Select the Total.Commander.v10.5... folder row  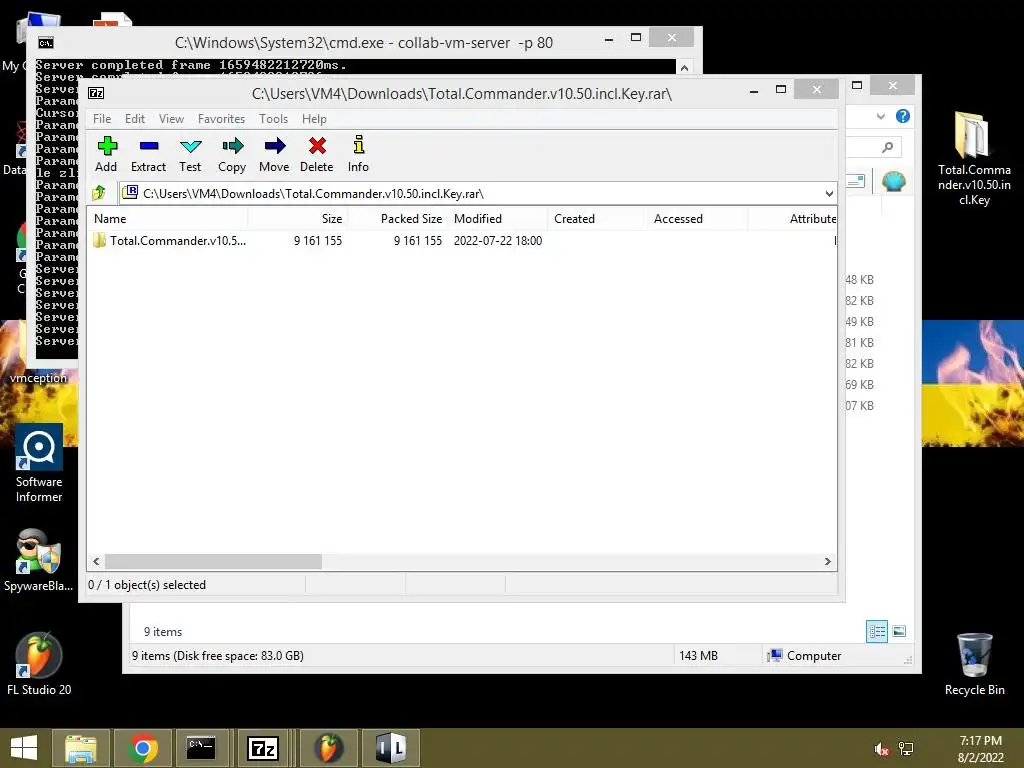pos(462,240)
